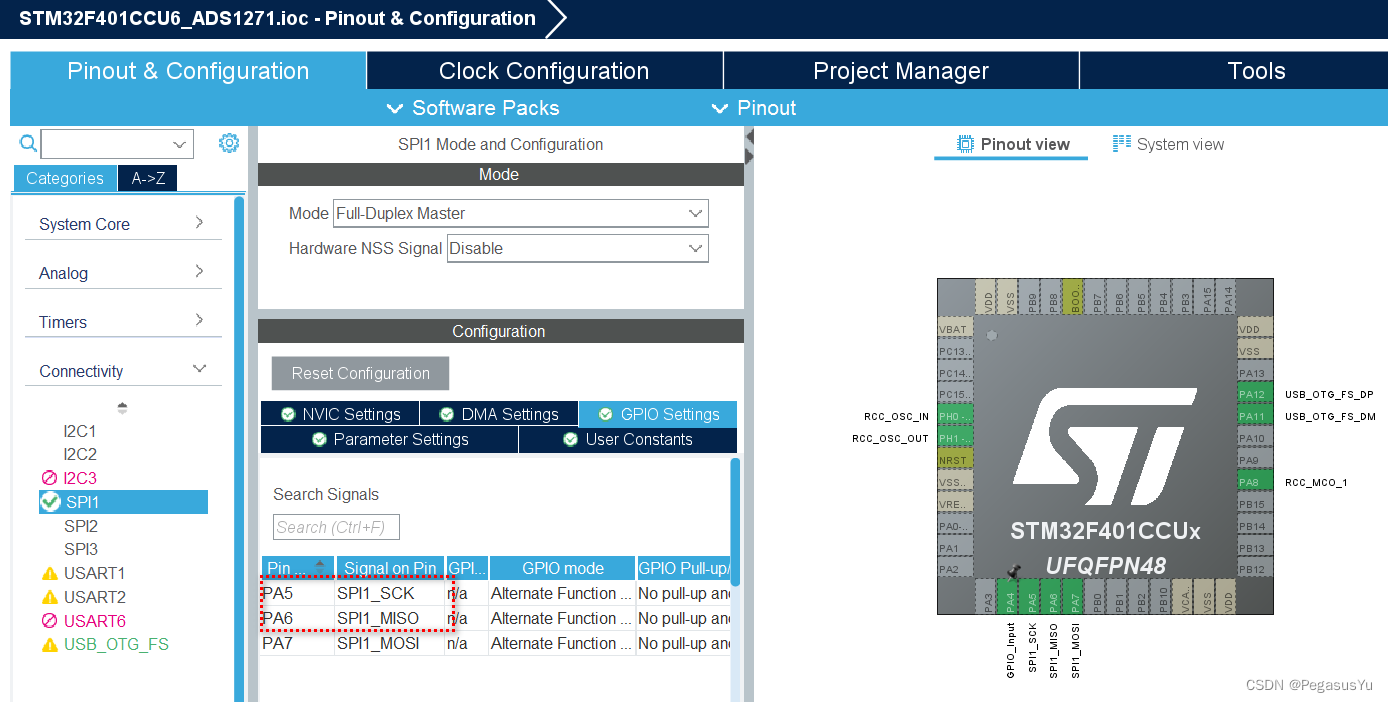Select the PA12 pin on chip

(1255, 394)
